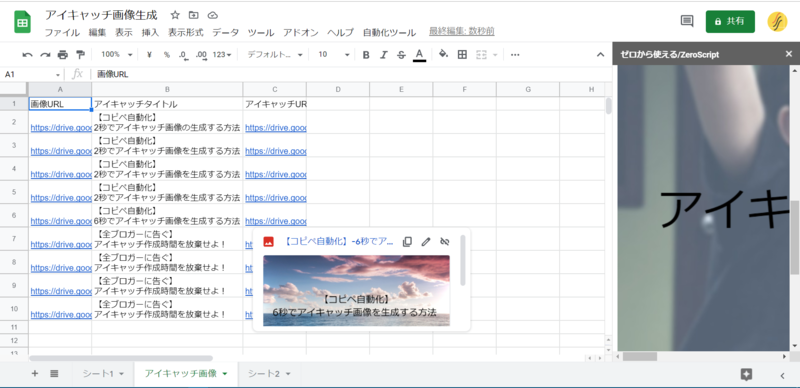This screenshot has height=388, width=800.
Task: Open the 挿入 menu
Action: [x=150, y=33]
